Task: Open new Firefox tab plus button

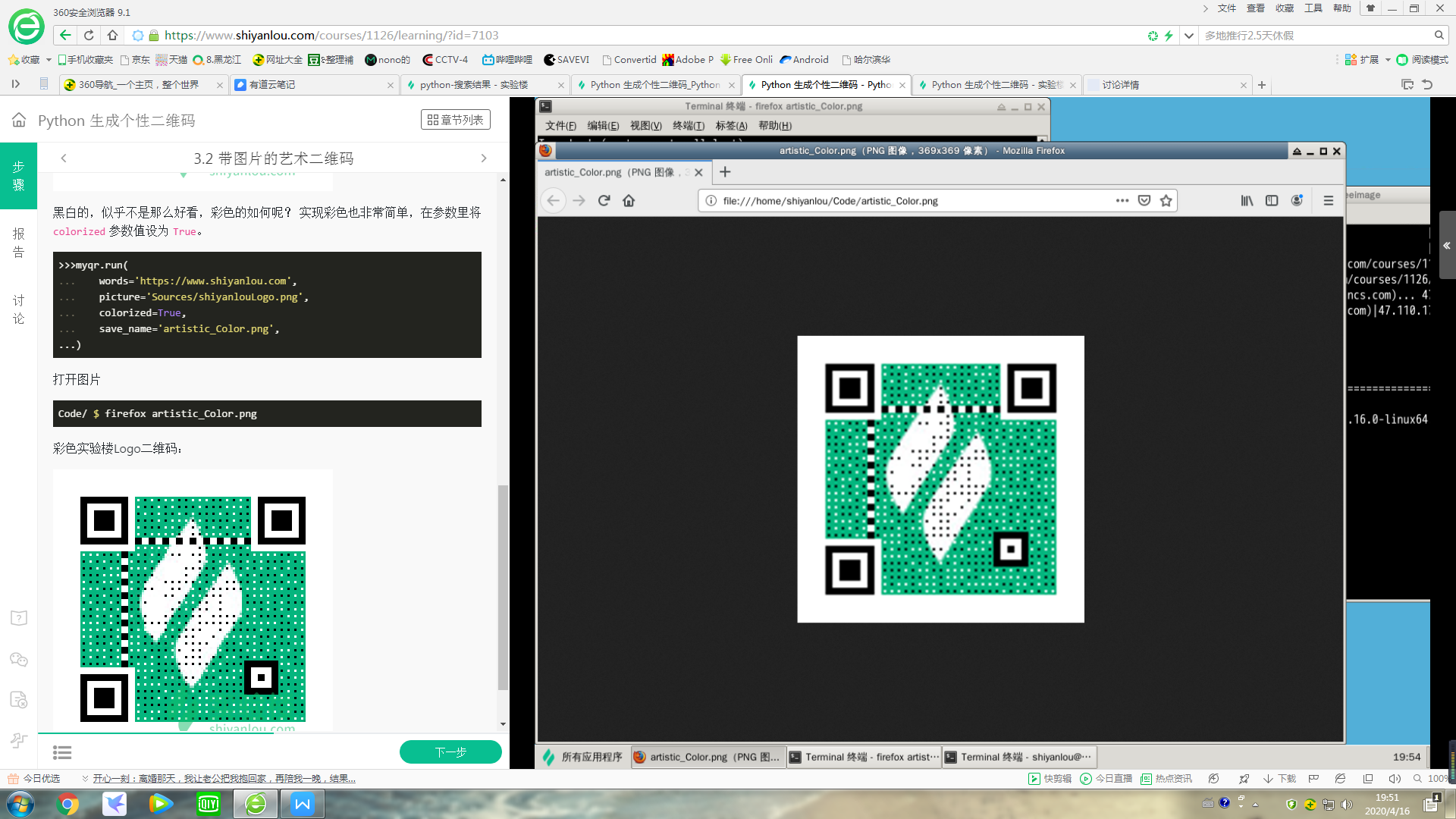Action: (x=725, y=172)
